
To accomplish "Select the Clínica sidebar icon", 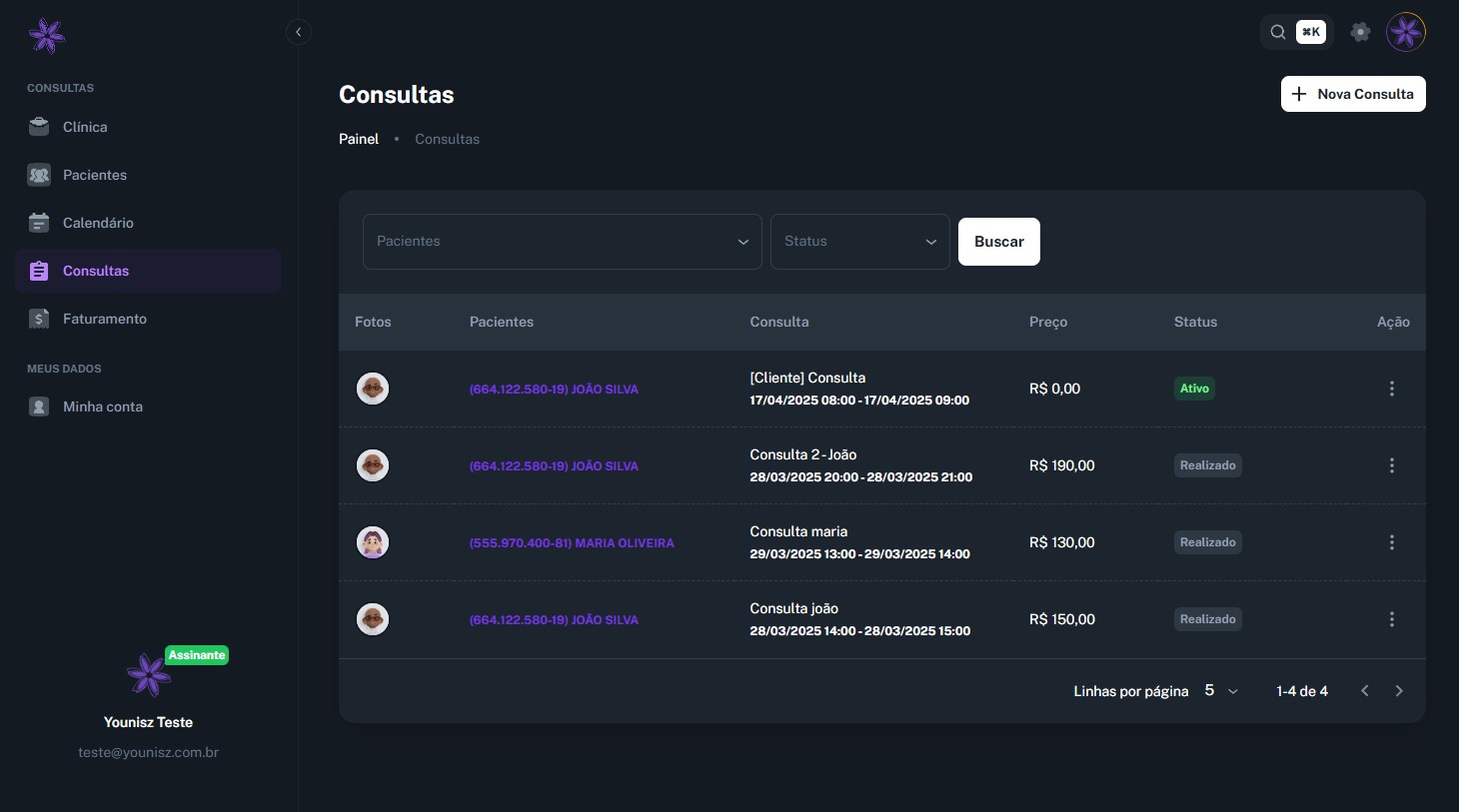I will pos(39,127).
